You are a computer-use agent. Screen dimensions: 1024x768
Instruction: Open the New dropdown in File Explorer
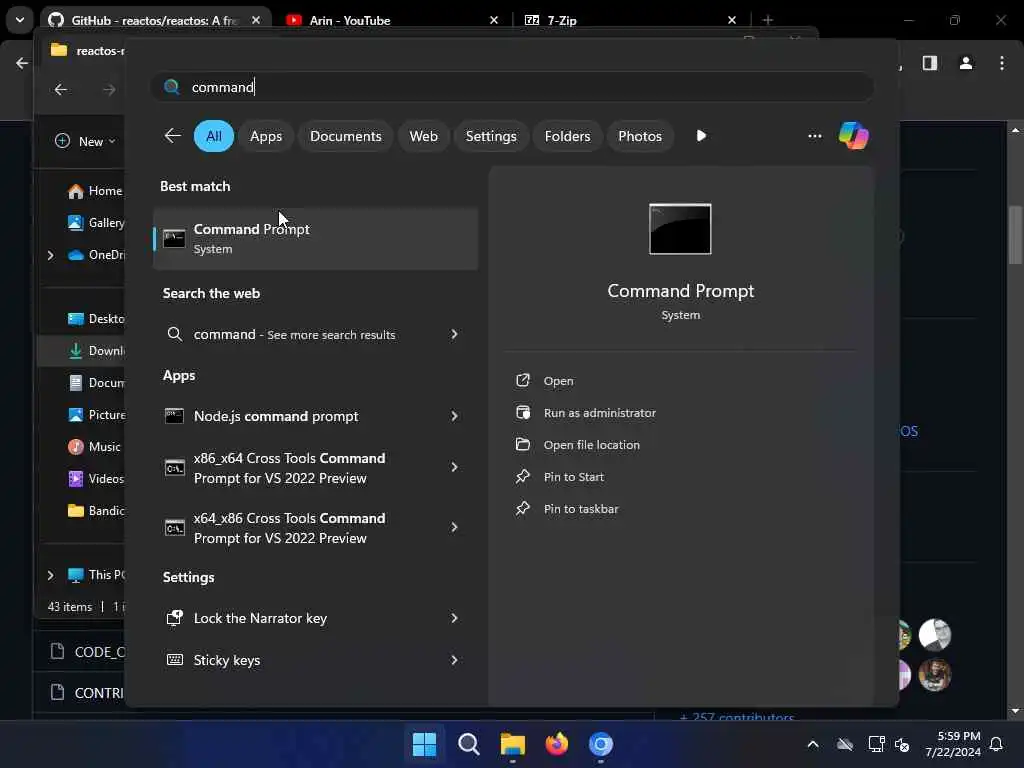(86, 141)
